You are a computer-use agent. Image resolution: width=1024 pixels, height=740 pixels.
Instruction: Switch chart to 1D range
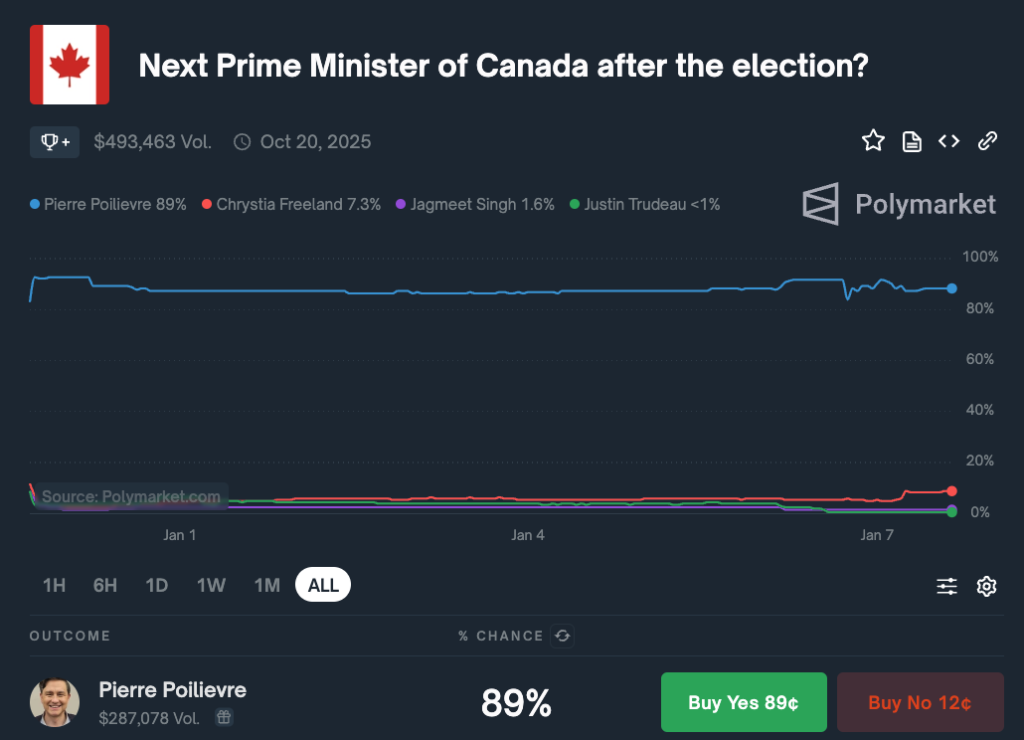pos(157,585)
